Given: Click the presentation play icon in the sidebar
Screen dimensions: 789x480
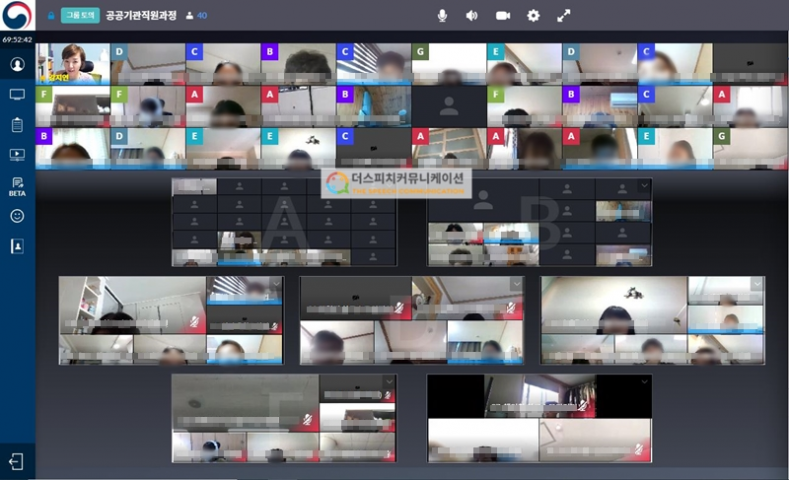Looking at the screenshot, I should [17, 155].
